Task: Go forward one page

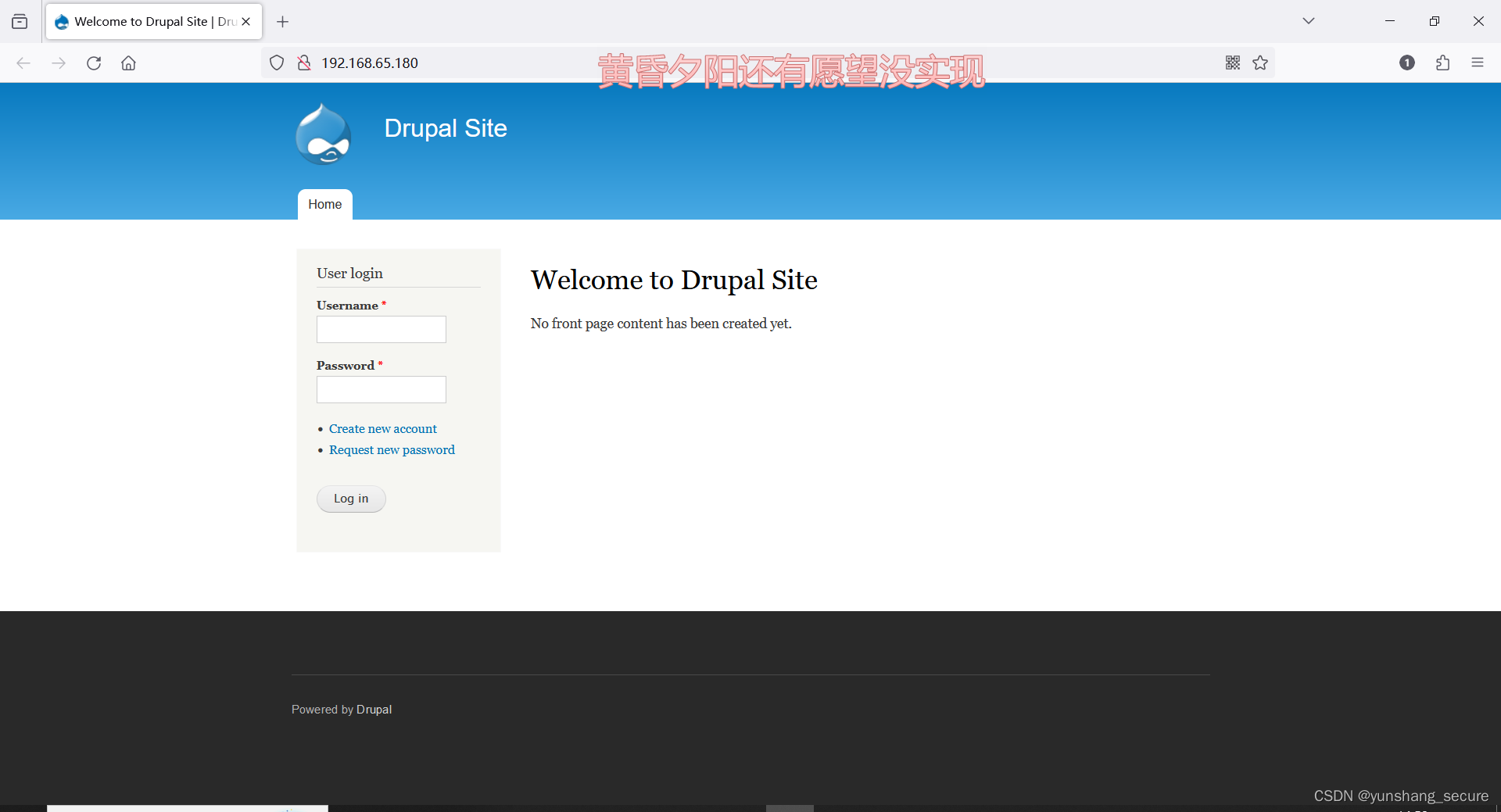Action: [x=59, y=63]
